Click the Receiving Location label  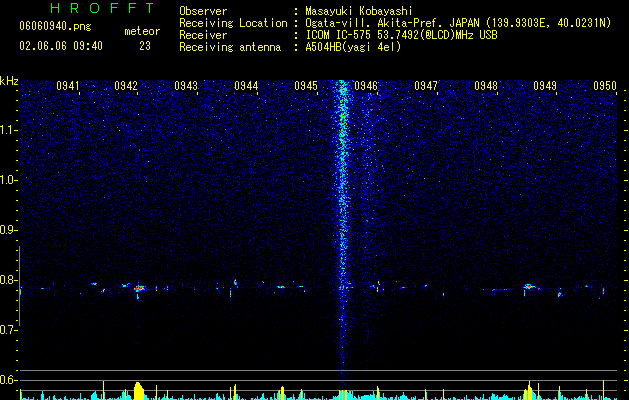pyautogui.click(x=233, y=23)
